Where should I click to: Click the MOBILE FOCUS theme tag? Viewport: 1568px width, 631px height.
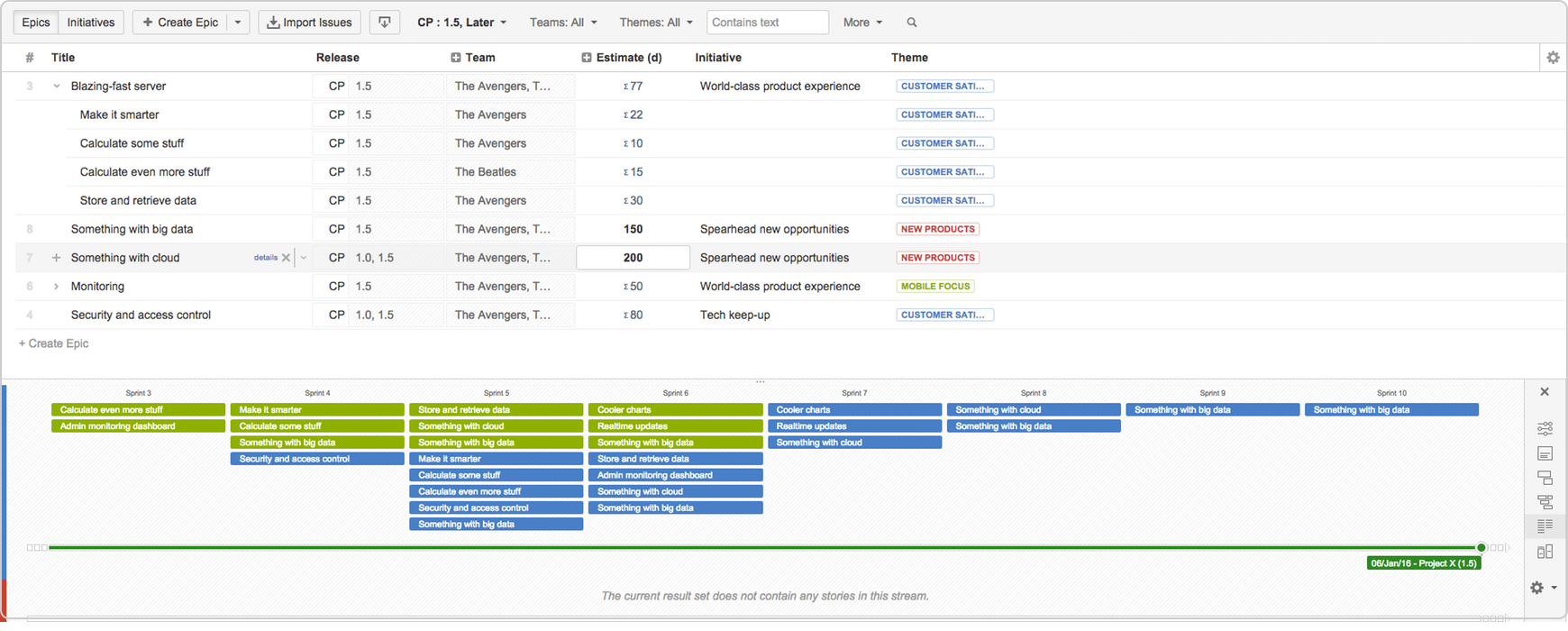tap(935, 287)
